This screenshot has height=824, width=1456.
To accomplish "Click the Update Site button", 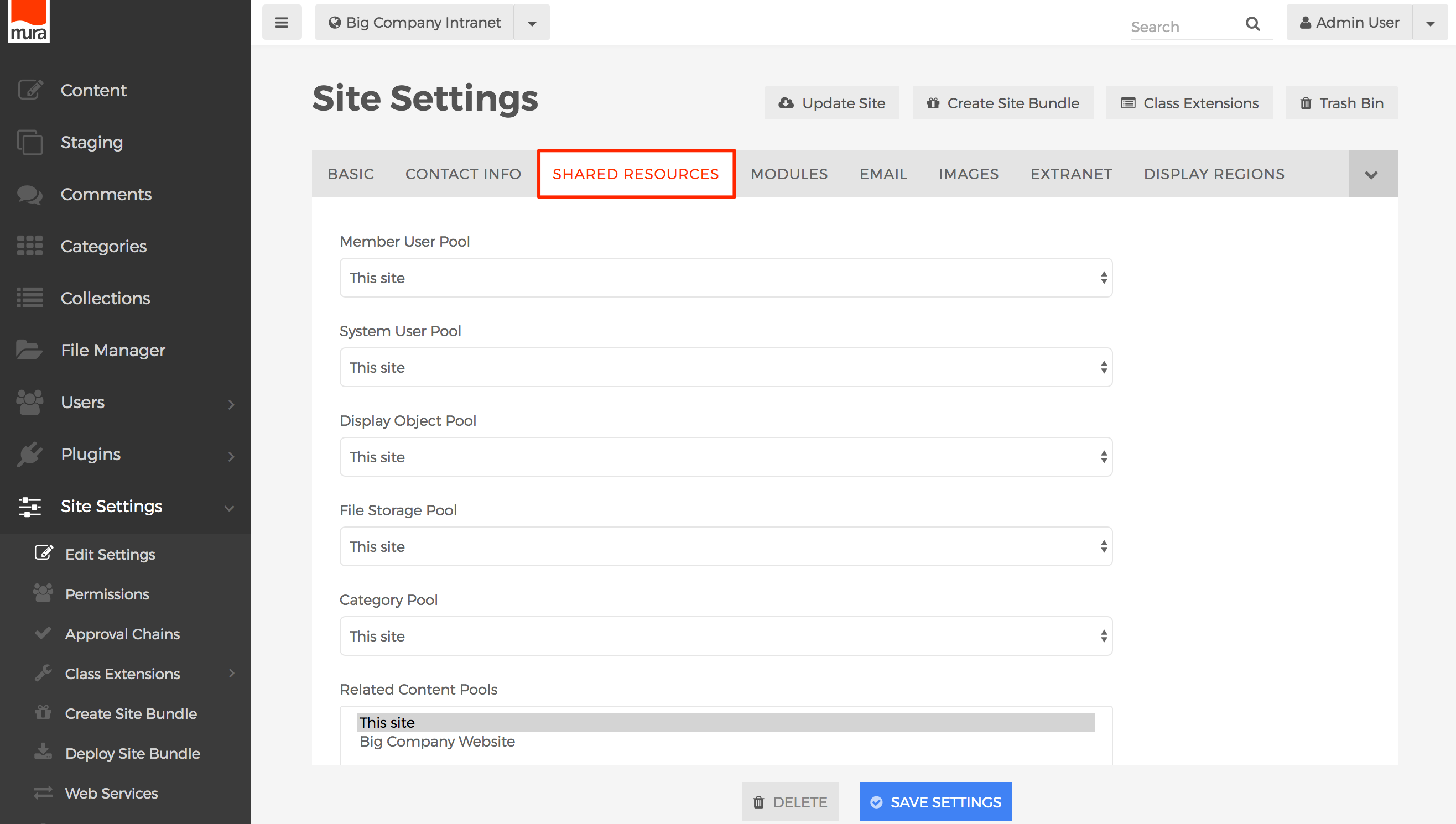I will [x=831, y=103].
